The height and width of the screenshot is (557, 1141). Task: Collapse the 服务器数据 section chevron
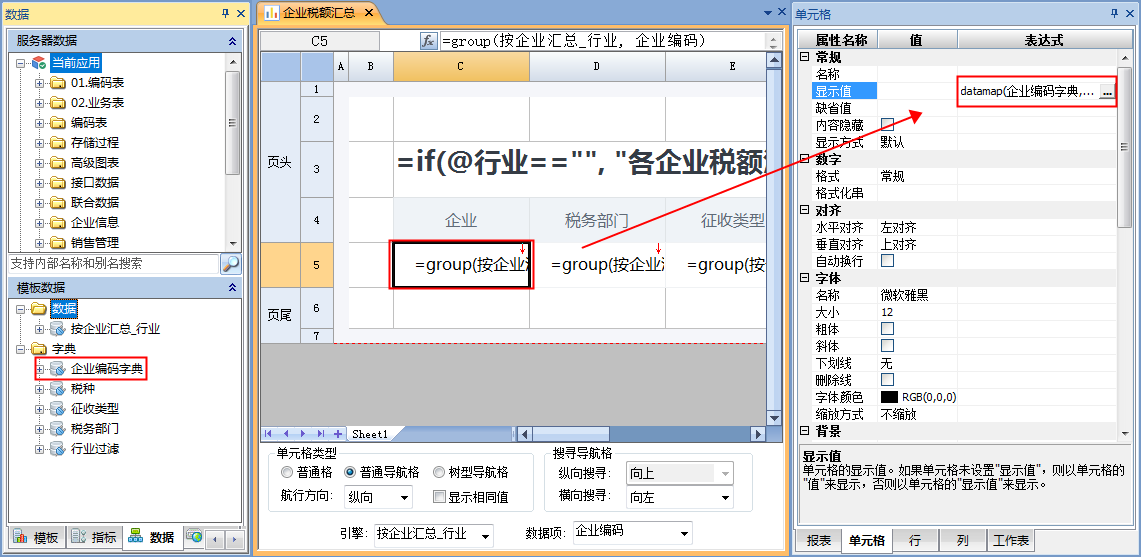(x=232, y=41)
